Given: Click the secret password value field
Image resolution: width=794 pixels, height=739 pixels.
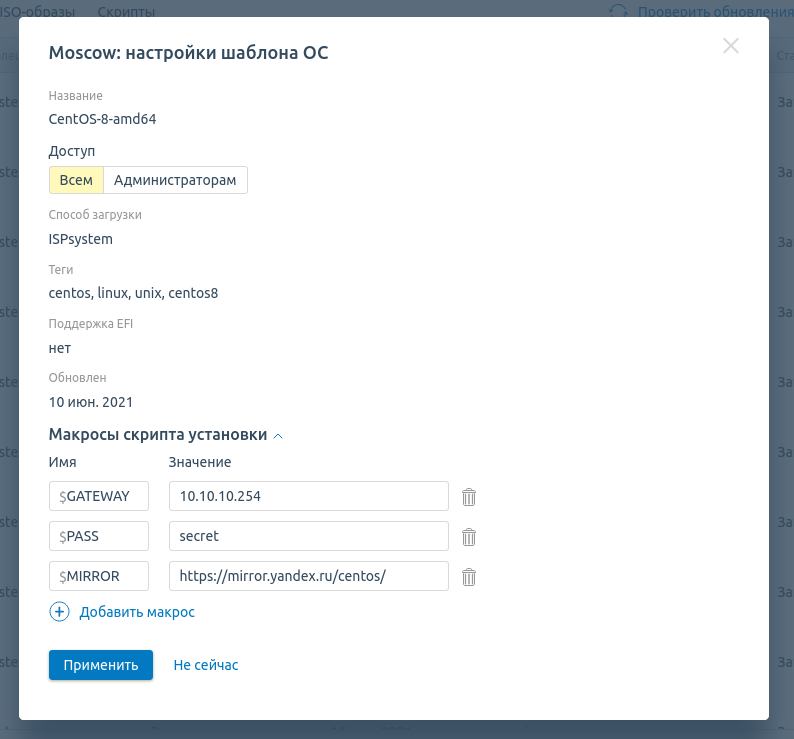Looking at the screenshot, I should click(309, 536).
